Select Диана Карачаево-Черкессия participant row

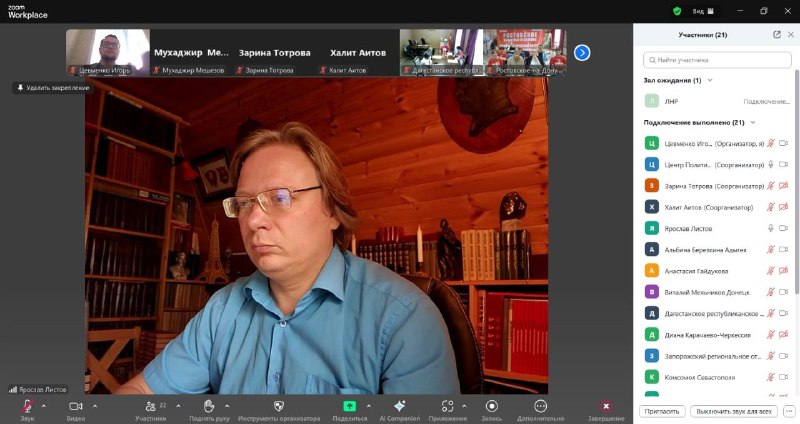[x=717, y=335]
